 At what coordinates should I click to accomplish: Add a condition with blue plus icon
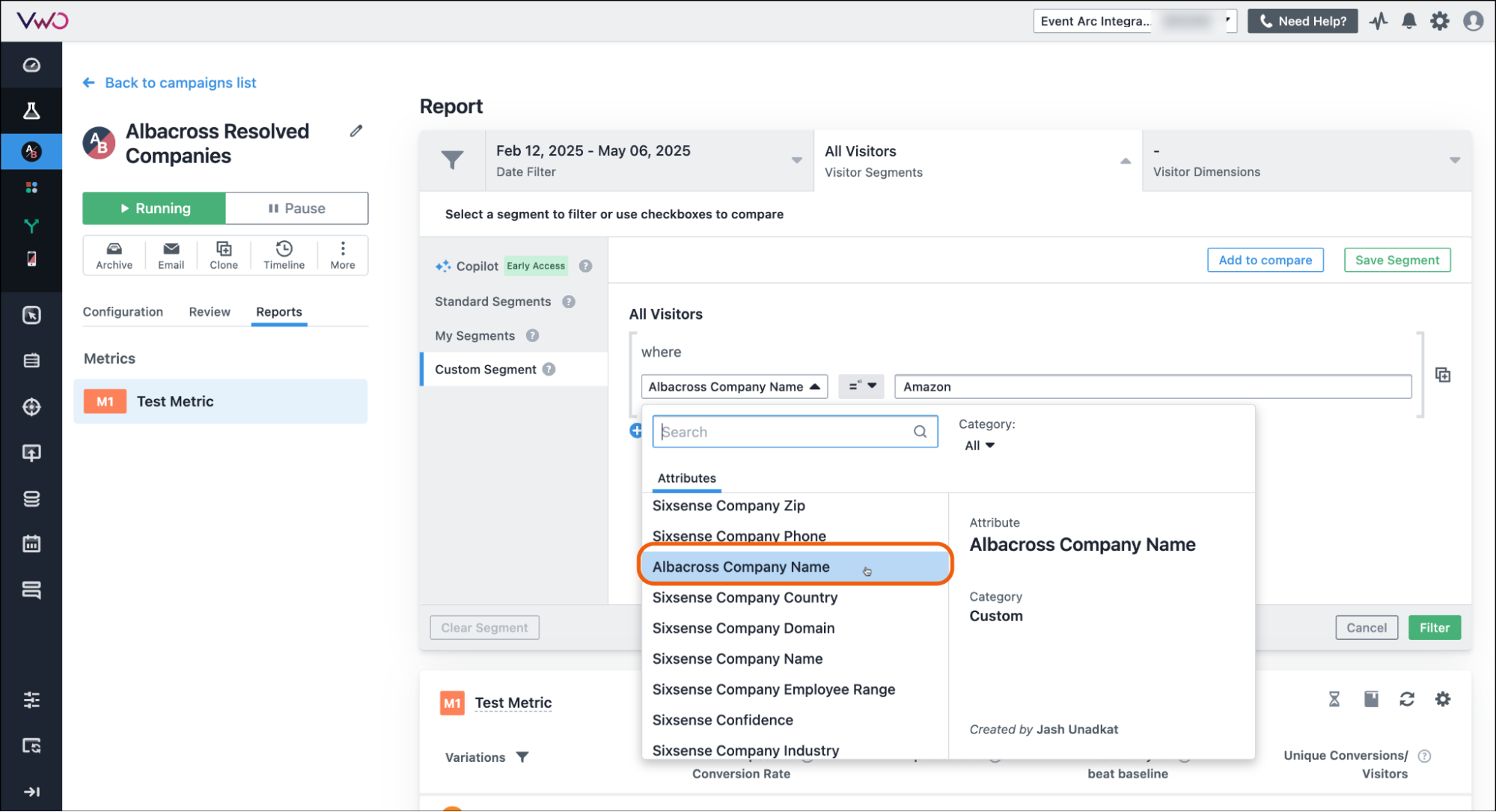pyautogui.click(x=635, y=430)
